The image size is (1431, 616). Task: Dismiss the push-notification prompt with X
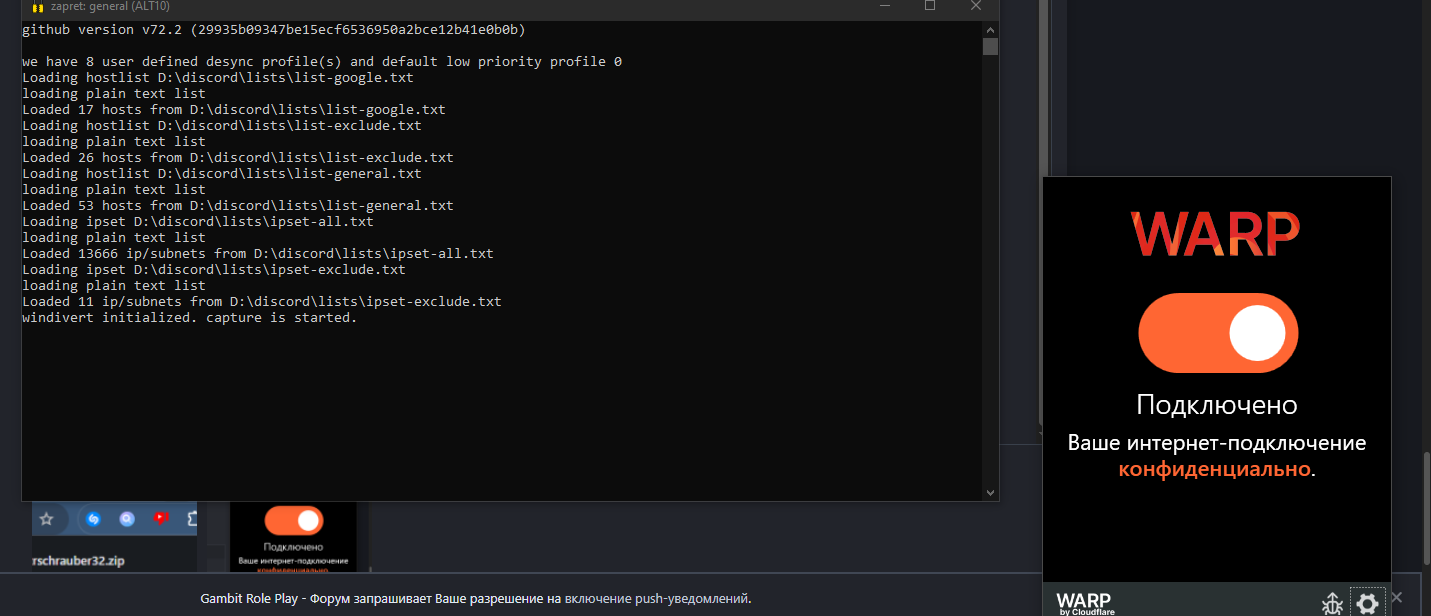[x=1397, y=597]
